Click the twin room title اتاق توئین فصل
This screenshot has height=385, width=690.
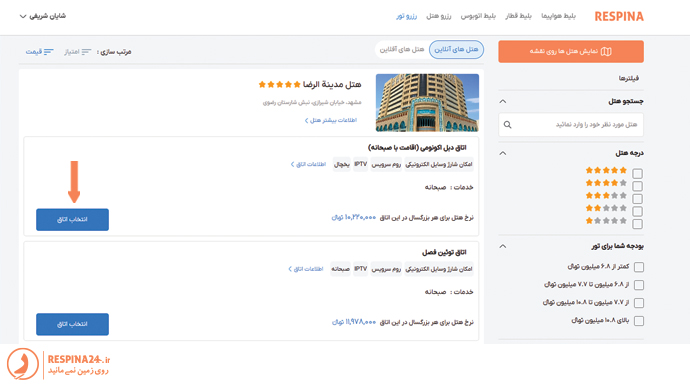(x=444, y=252)
